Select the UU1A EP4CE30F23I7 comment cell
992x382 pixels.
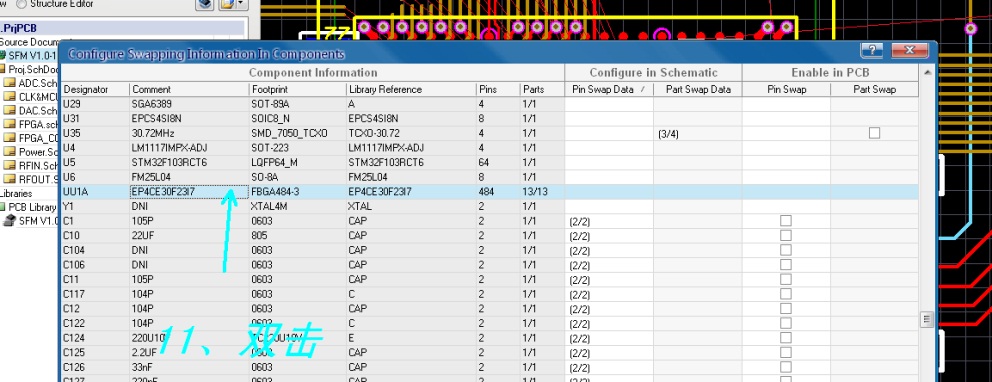(189, 192)
